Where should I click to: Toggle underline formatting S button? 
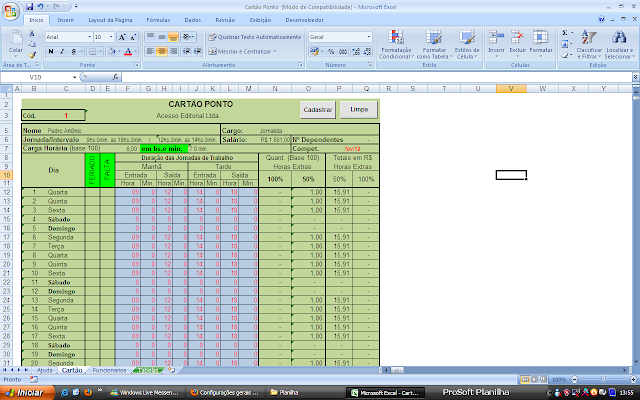pos(73,51)
